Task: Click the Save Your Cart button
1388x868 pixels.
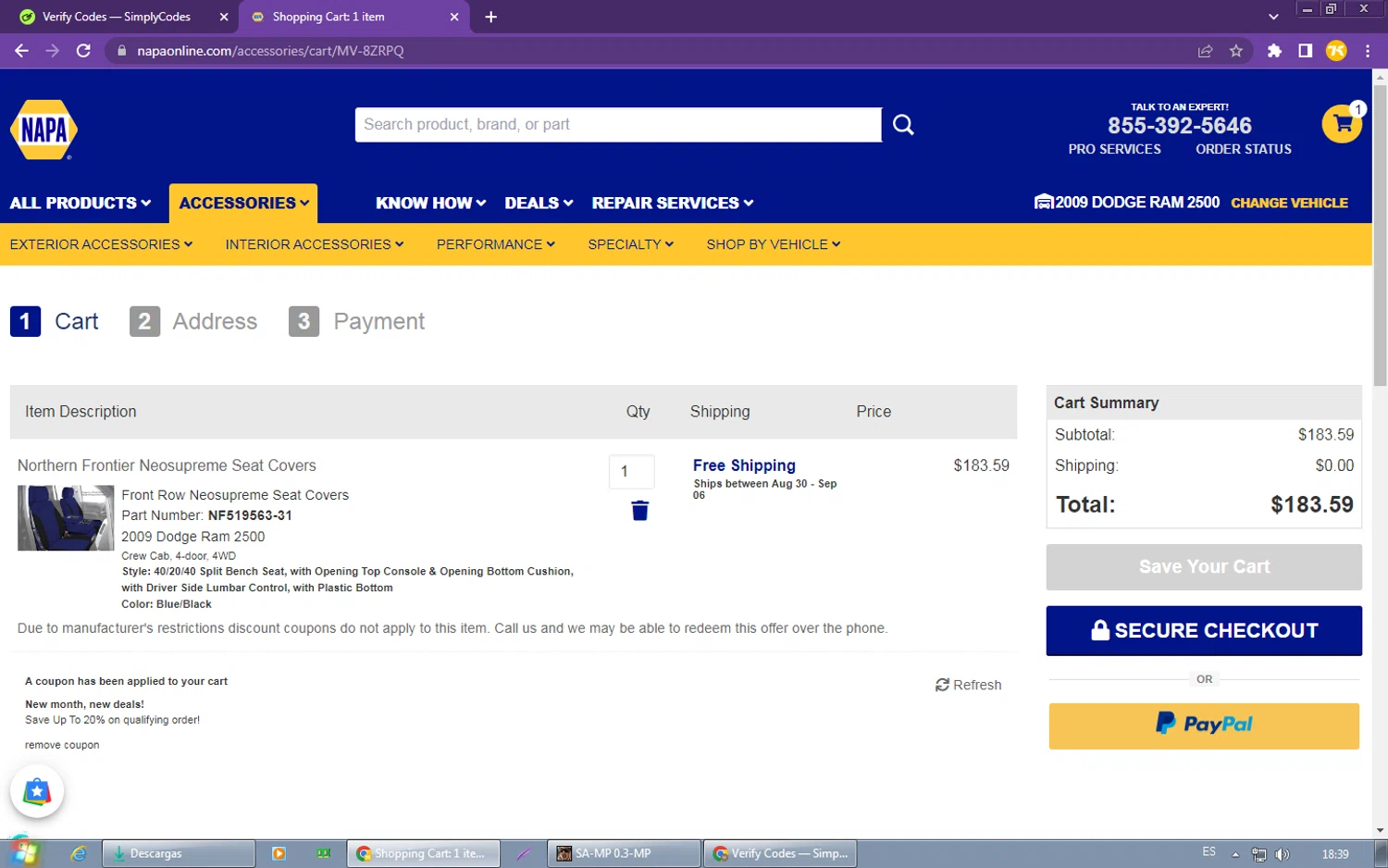Action: (1204, 566)
